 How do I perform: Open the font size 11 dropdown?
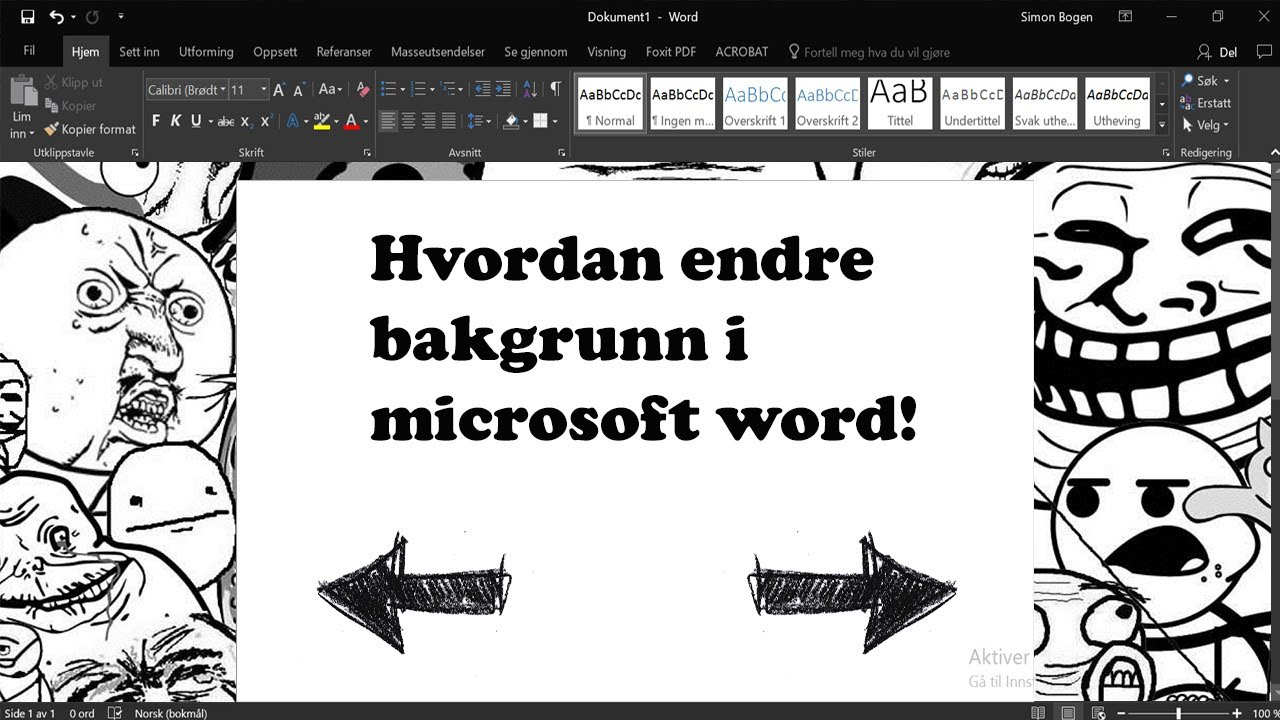(x=264, y=90)
